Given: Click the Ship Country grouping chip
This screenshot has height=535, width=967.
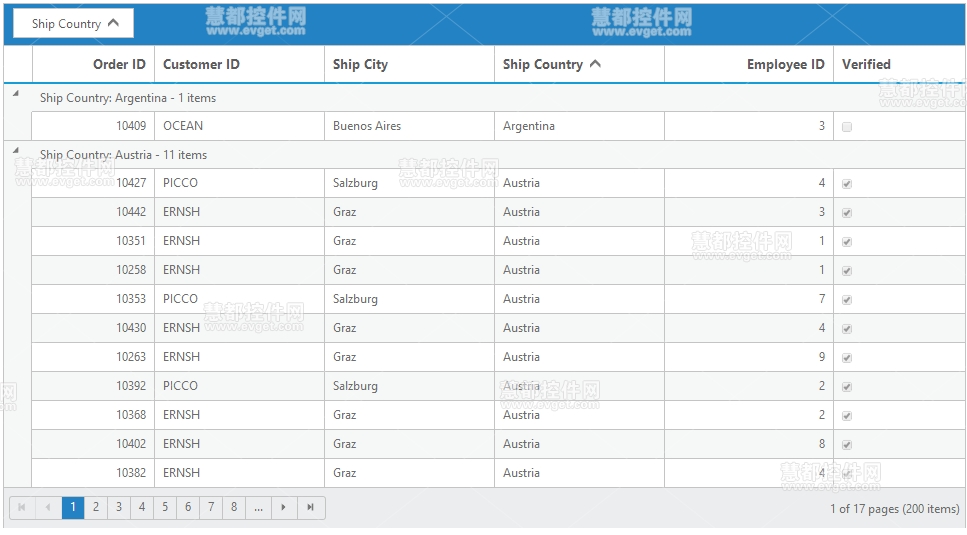Looking at the screenshot, I should (x=73, y=23).
